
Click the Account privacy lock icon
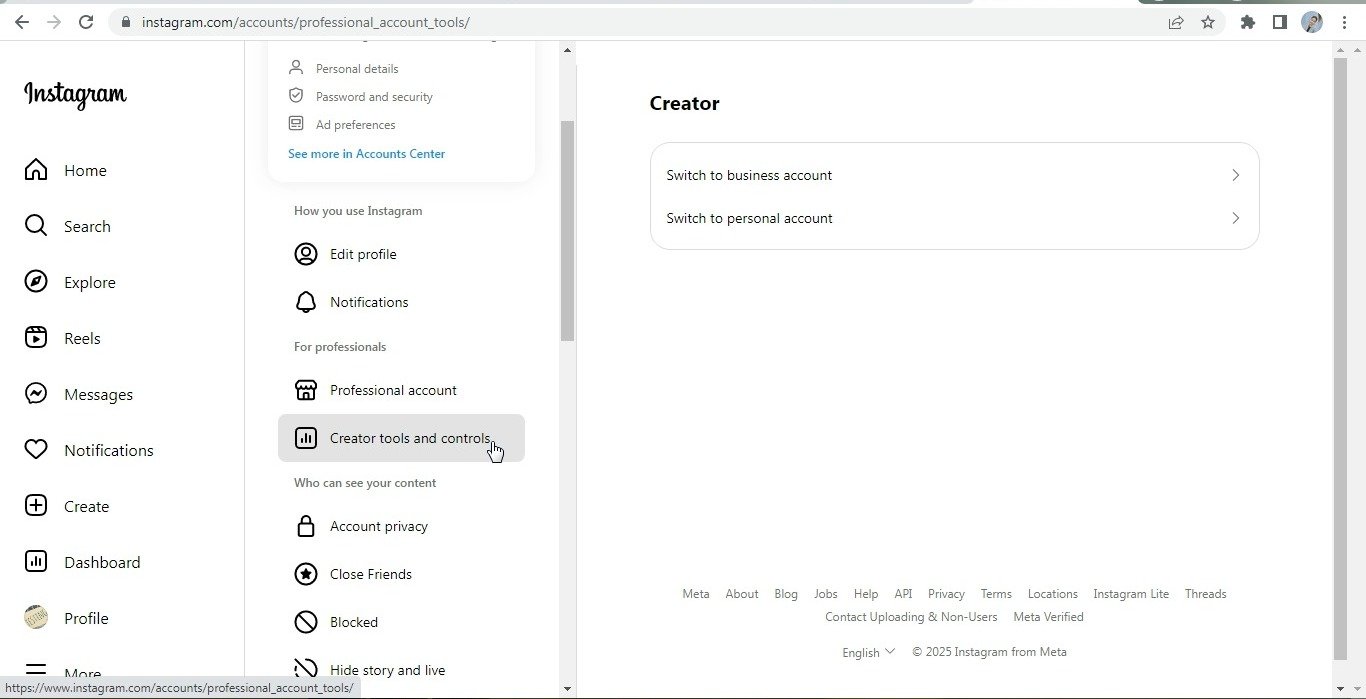coord(306,526)
